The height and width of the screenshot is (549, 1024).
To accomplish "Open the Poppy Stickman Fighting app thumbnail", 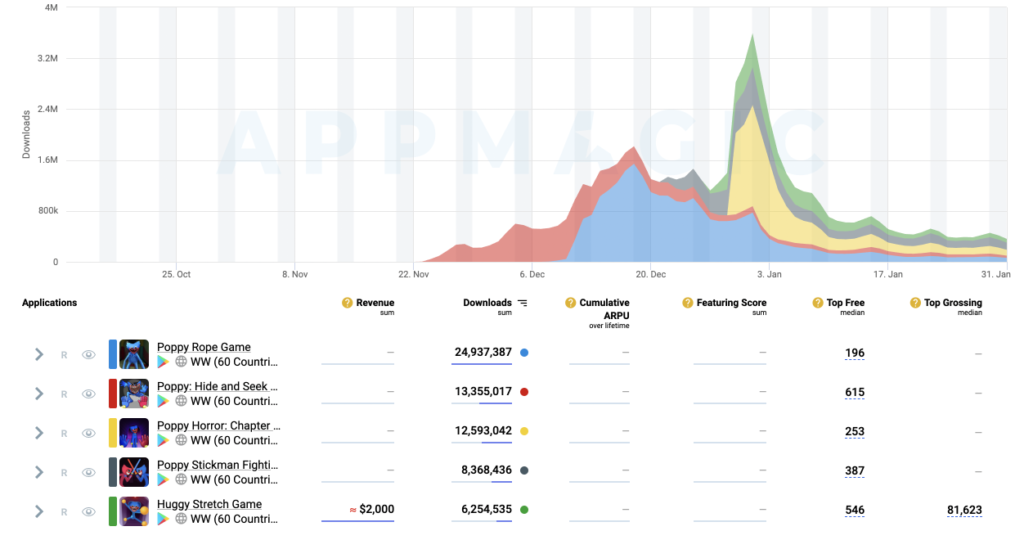I will (x=134, y=472).
